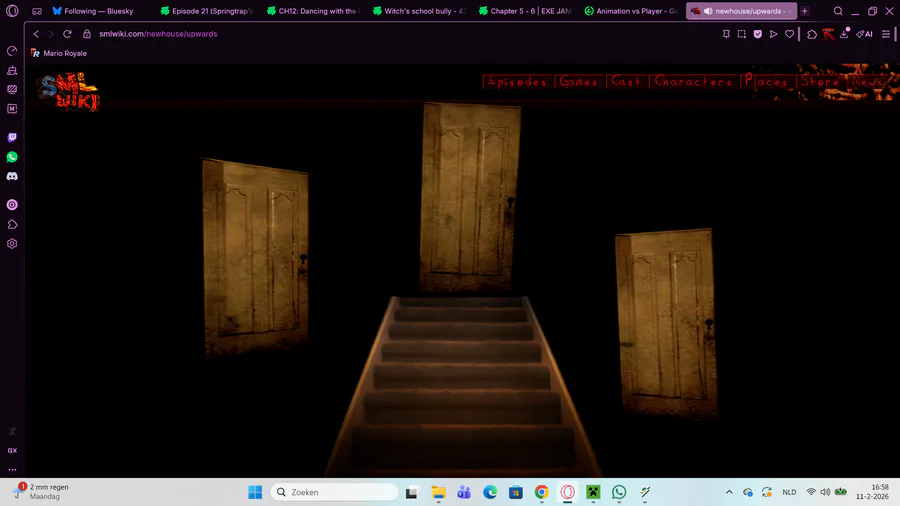Take a snapshot with the capture icon
Screen dimensions: 900x506
742,34
